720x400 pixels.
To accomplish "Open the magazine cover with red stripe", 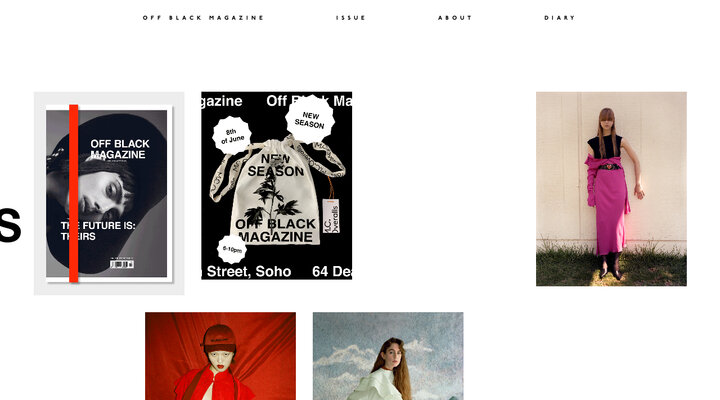I will click(109, 193).
